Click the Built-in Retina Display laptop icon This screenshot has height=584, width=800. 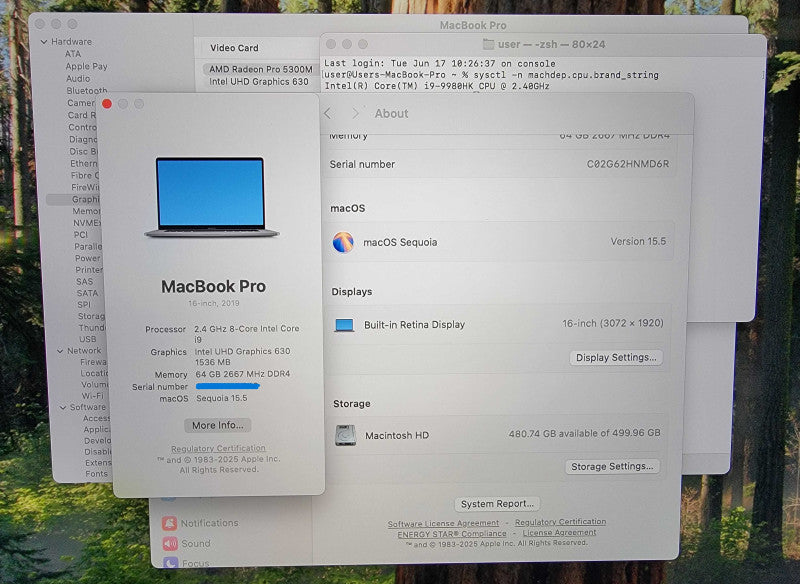[x=344, y=325]
